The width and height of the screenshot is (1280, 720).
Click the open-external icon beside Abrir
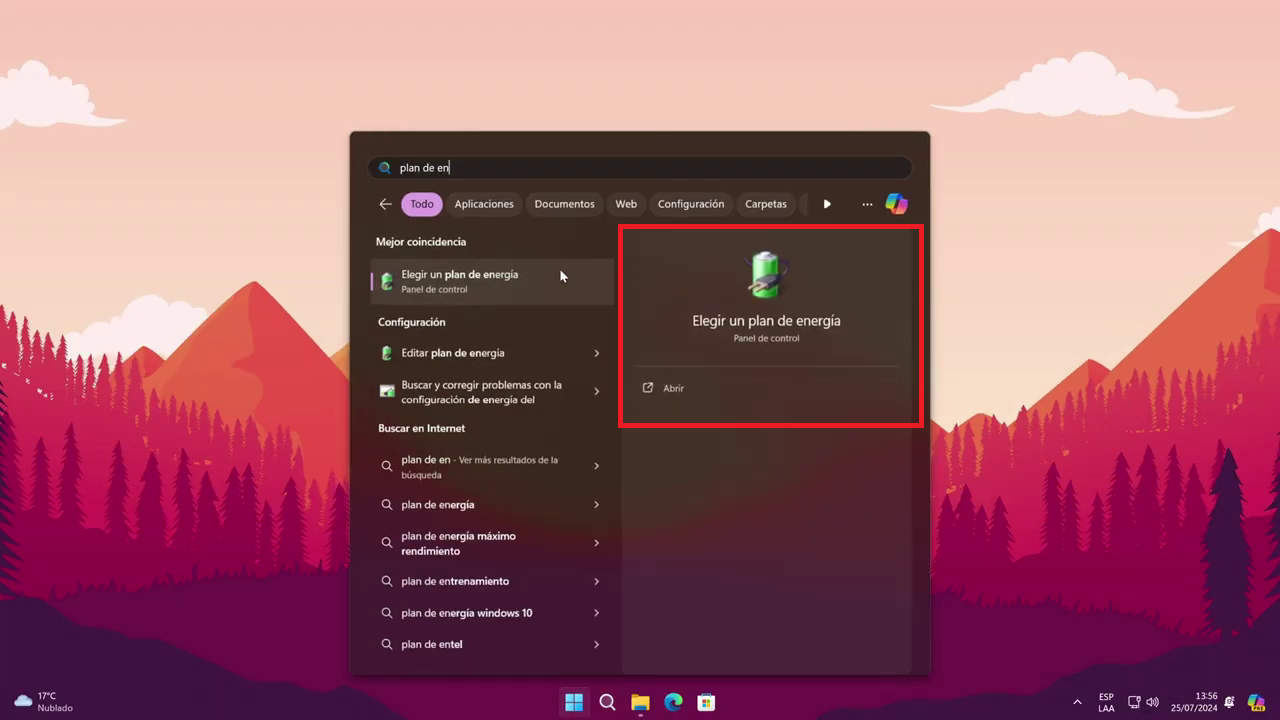click(648, 388)
